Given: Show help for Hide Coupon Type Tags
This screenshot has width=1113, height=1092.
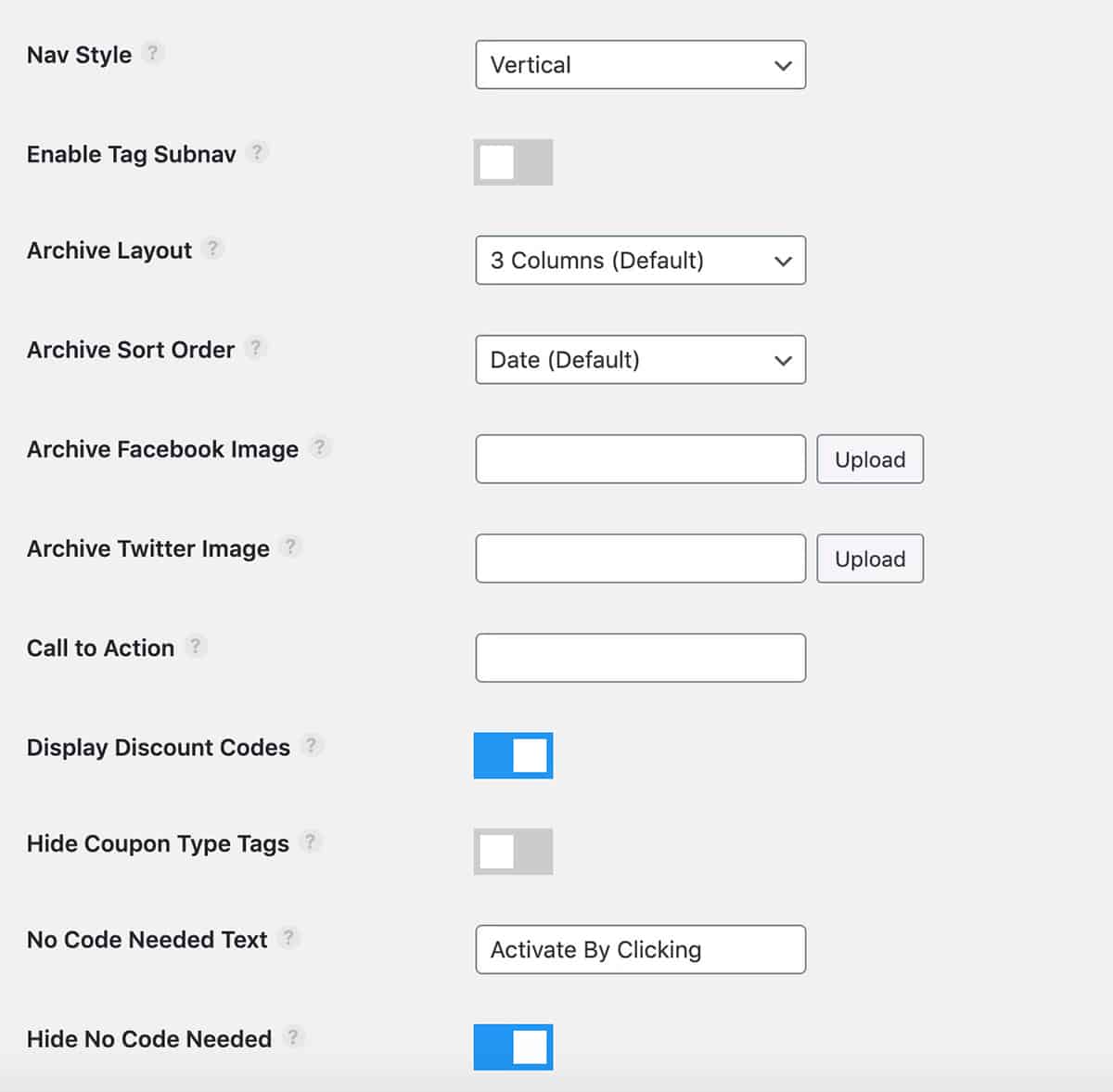Looking at the screenshot, I should coord(311,841).
